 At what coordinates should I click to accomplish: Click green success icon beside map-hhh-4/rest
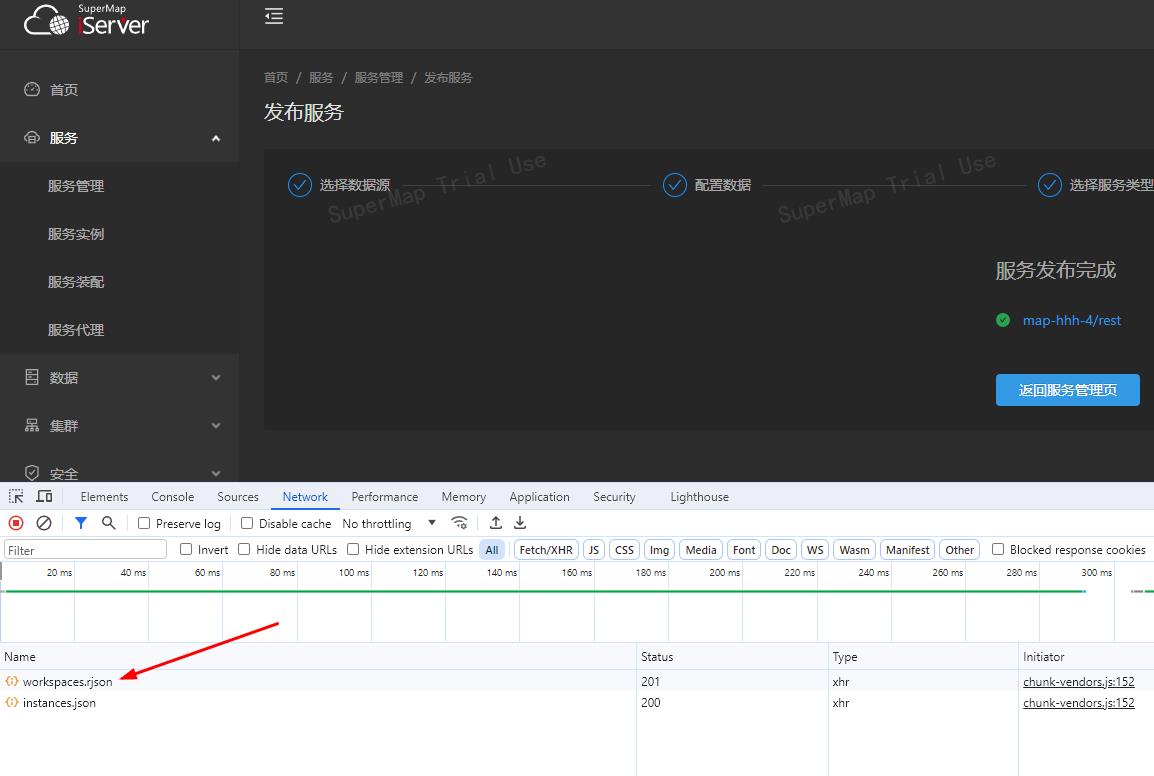click(1002, 320)
